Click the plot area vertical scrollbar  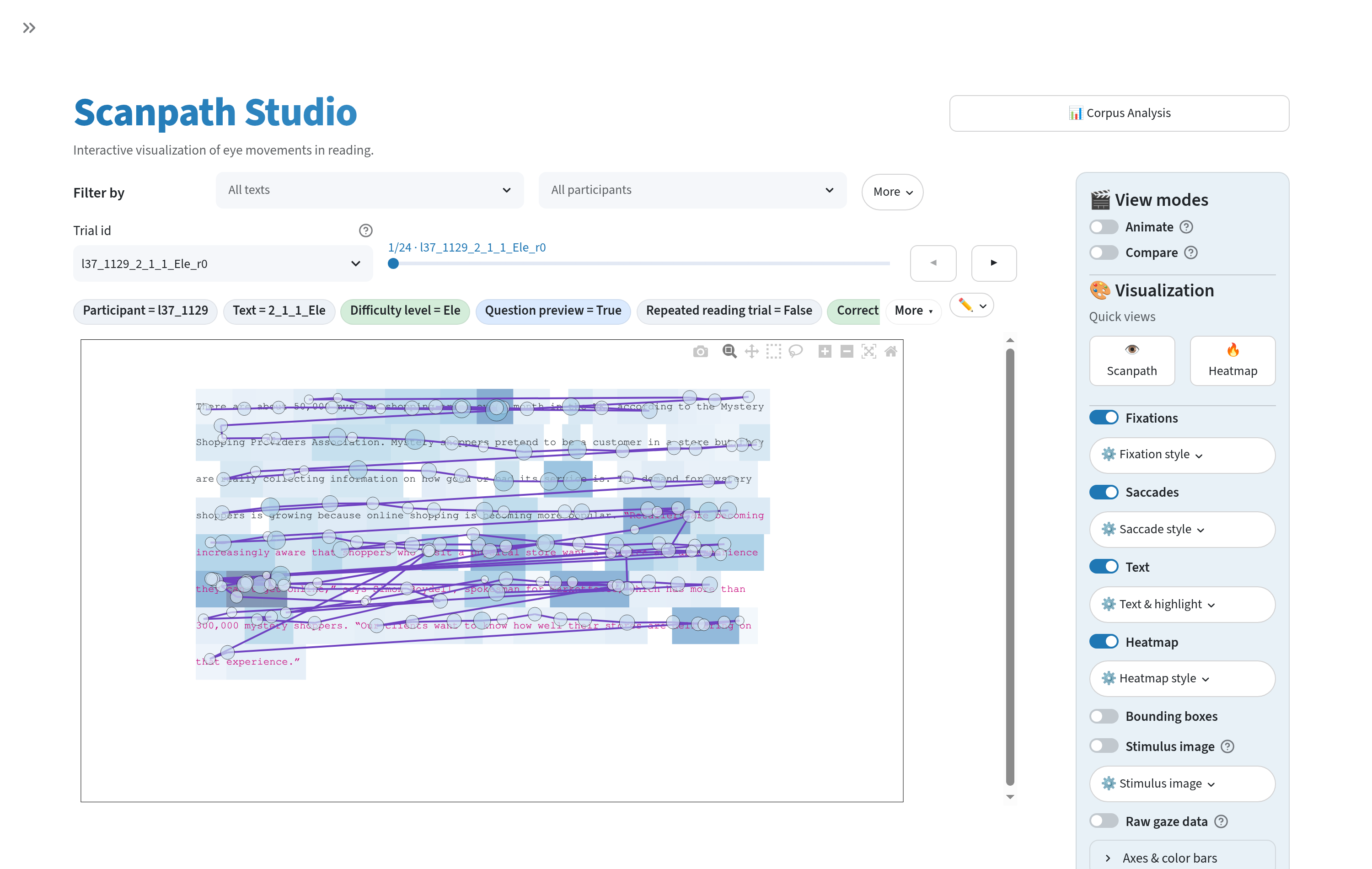click(x=1010, y=567)
